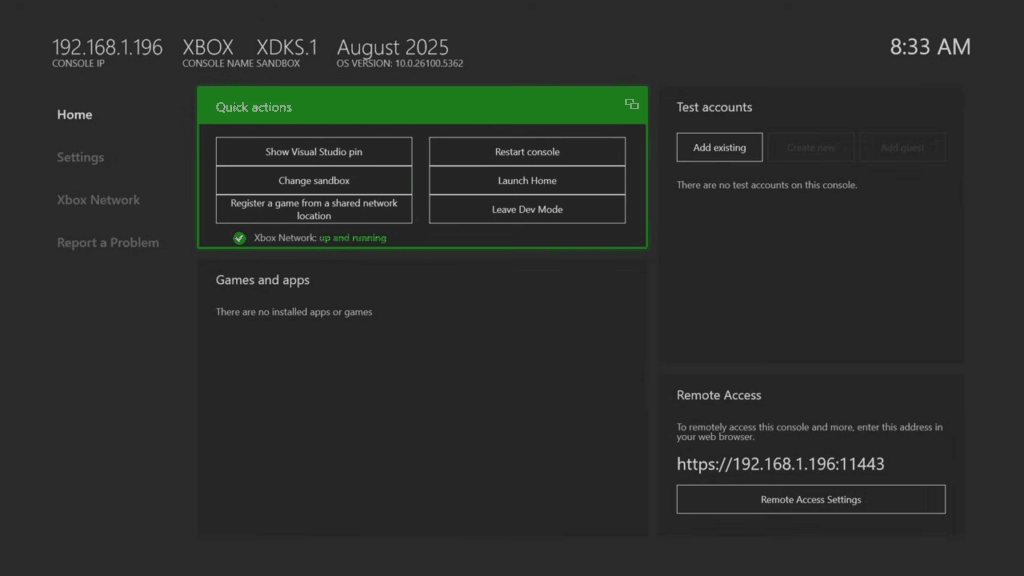Click the green Xbox Network status checkmark
Image resolution: width=1024 pixels, height=576 pixels.
click(239, 238)
